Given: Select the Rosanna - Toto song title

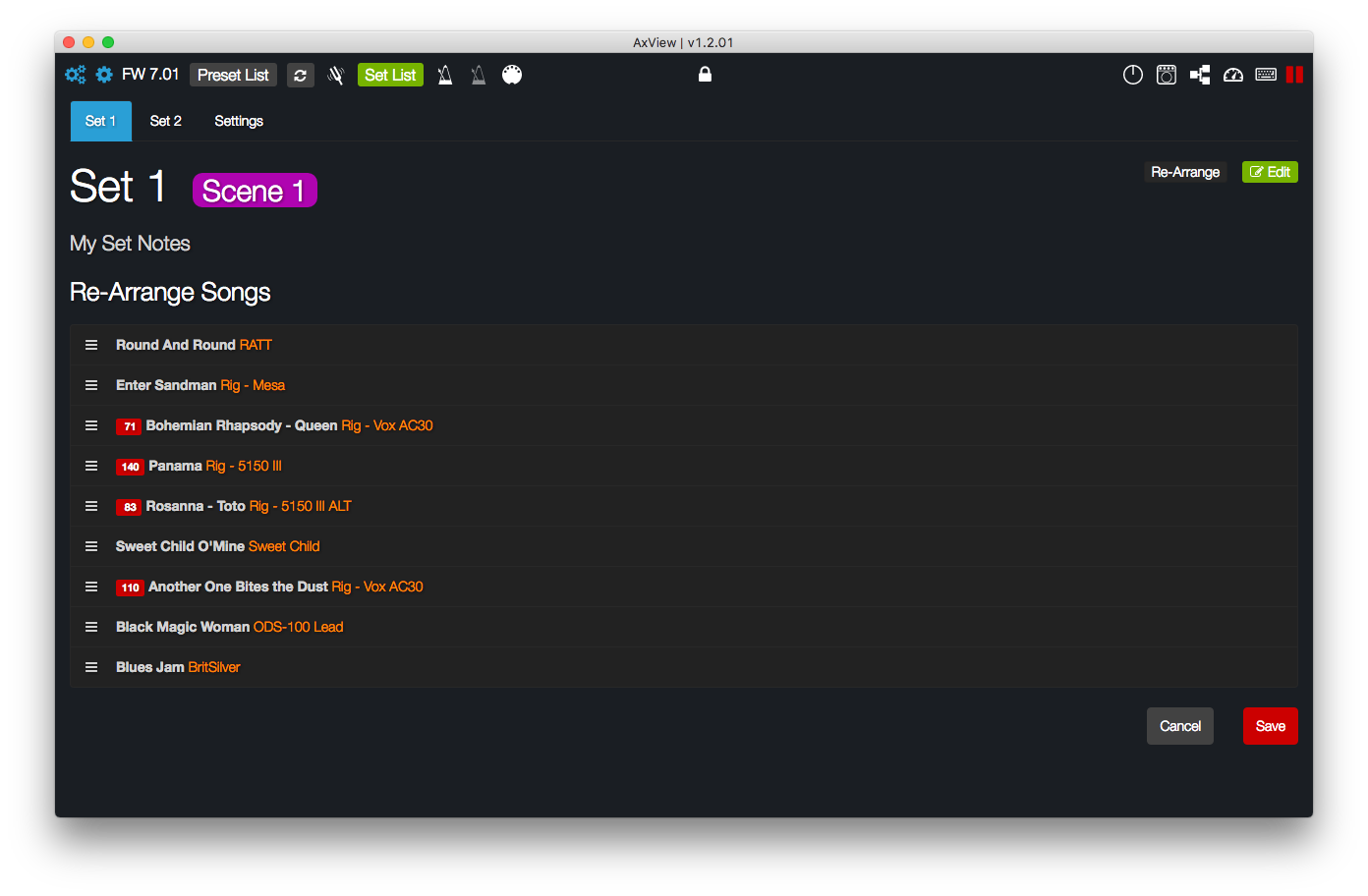Looking at the screenshot, I should pyautogui.click(x=196, y=506).
